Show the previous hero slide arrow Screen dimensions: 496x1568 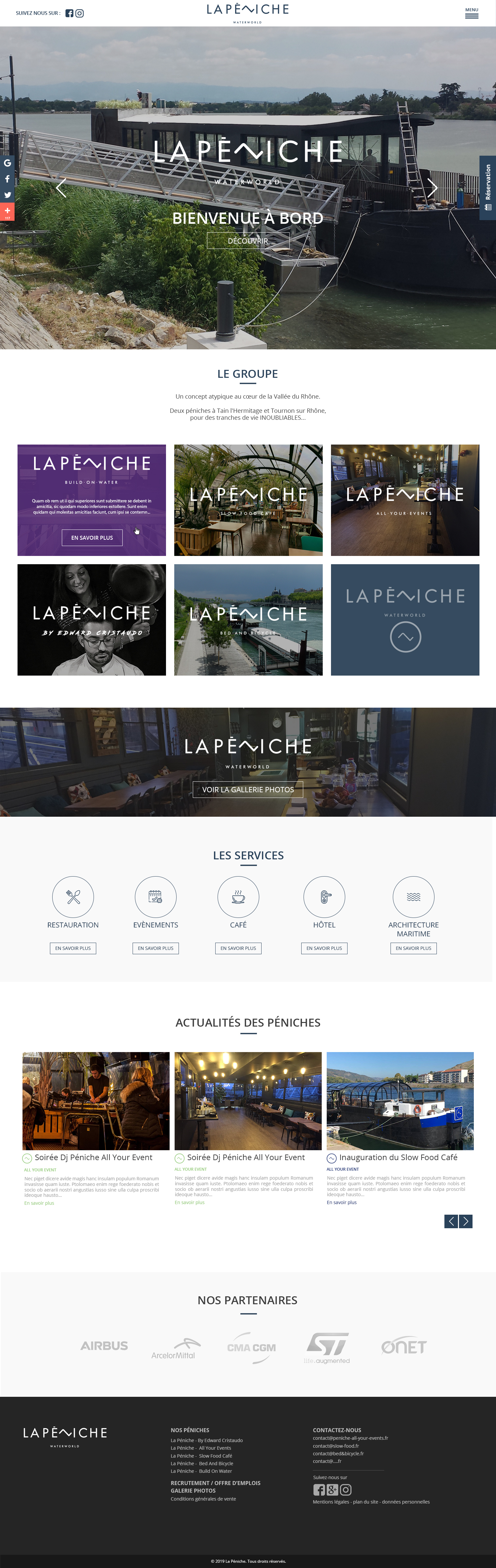pyautogui.click(x=61, y=187)
